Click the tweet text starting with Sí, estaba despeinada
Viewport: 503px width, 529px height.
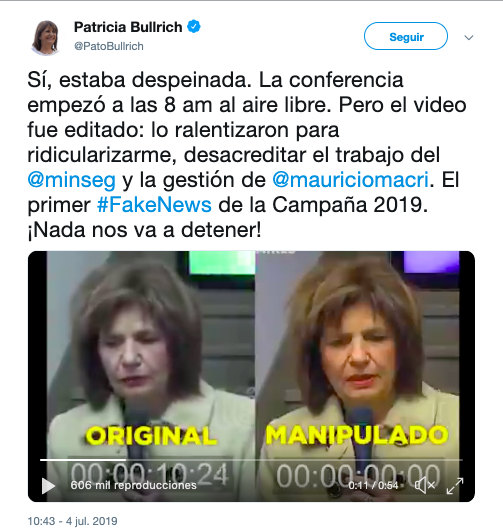(x=247, y=155)
